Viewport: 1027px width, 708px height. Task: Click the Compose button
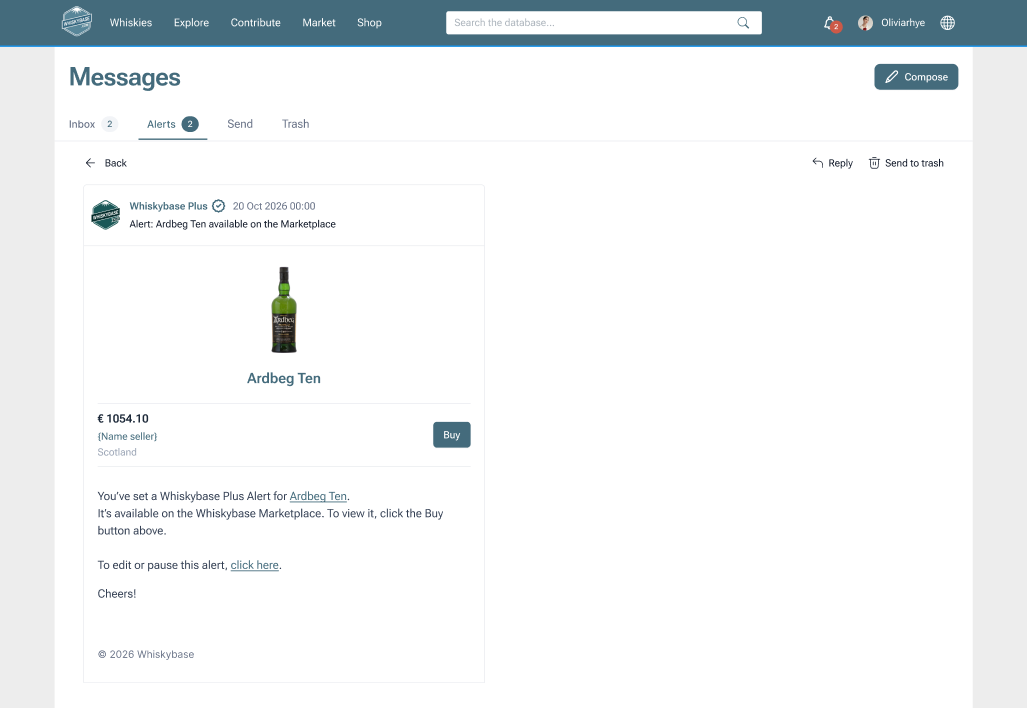916,77
